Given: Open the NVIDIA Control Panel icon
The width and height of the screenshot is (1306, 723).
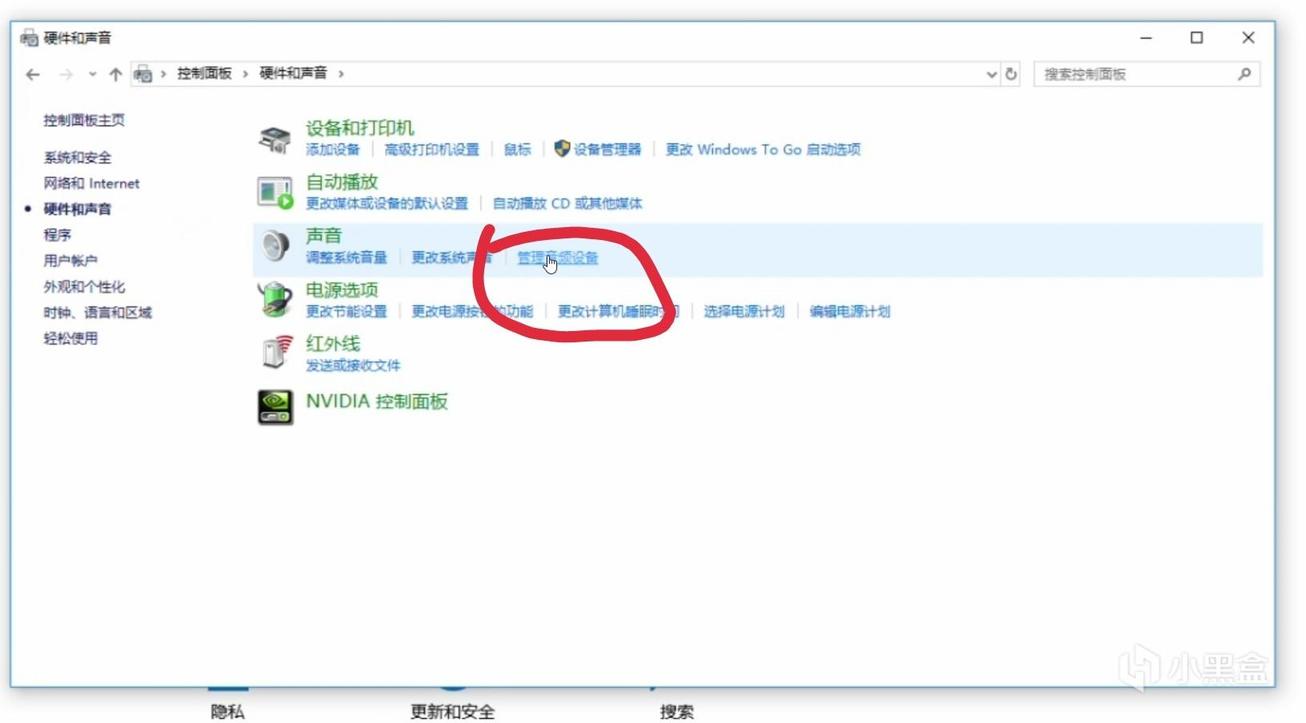Looking at the screenshot, I should [275, 406].
